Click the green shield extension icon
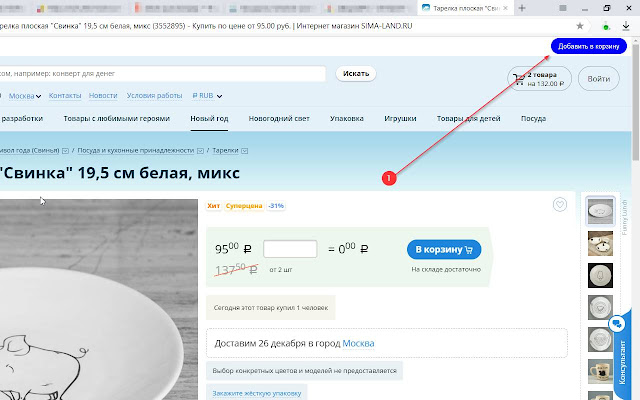Screen dimensions: 640x400 click(606, 27)
